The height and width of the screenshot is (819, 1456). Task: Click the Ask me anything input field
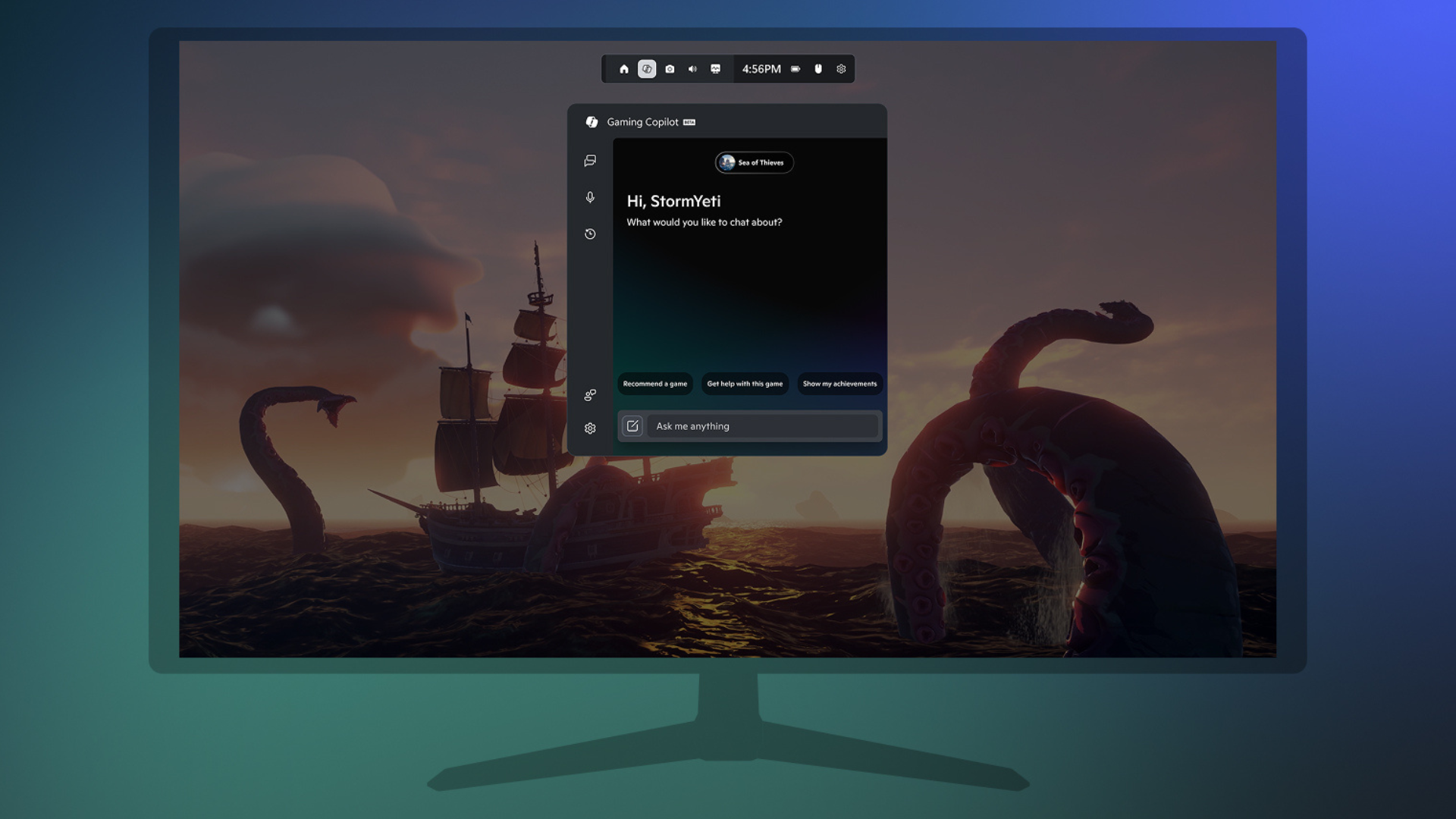762,425
